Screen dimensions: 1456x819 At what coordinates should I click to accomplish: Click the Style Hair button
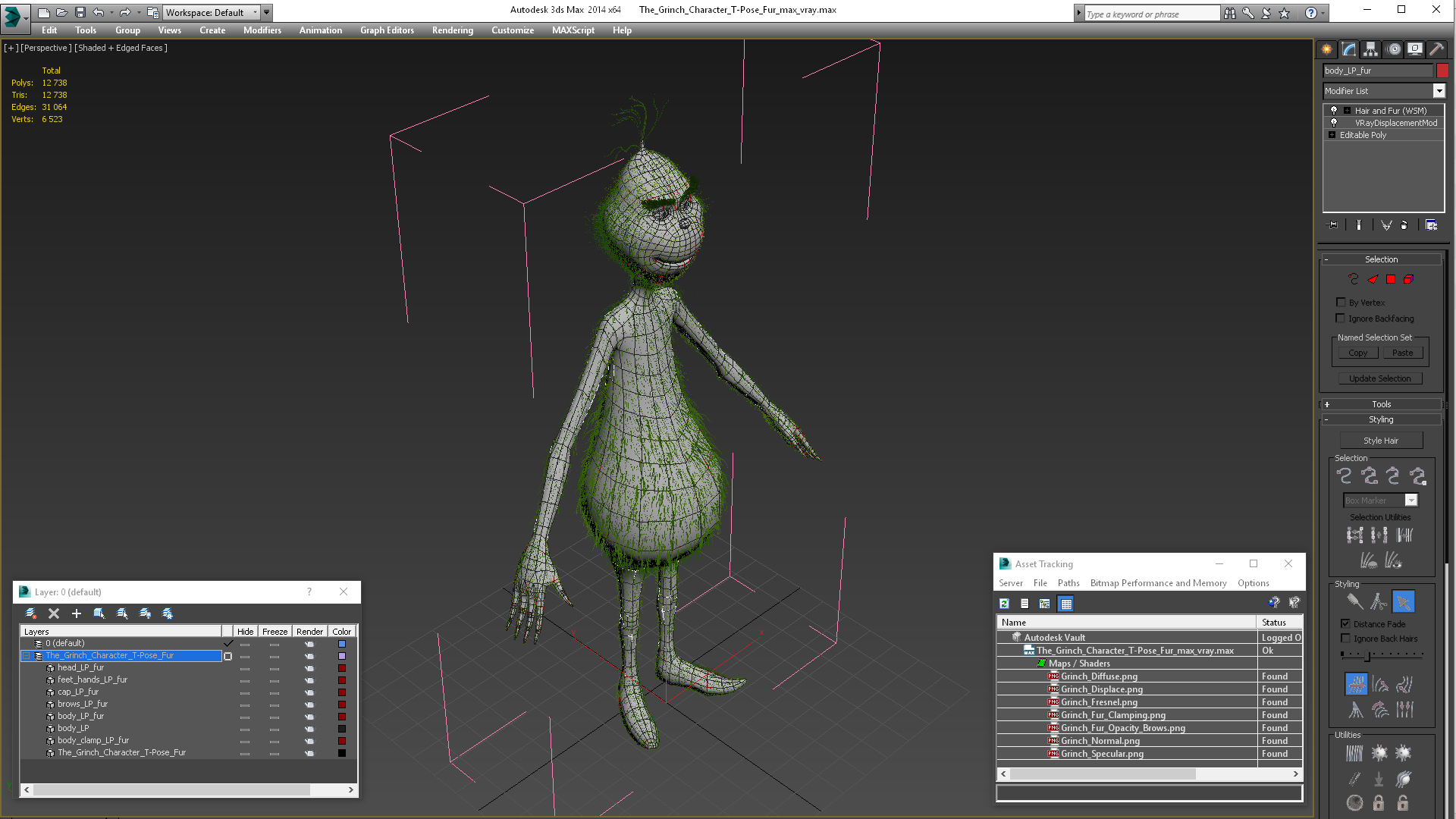click(x=1381, y=441)
